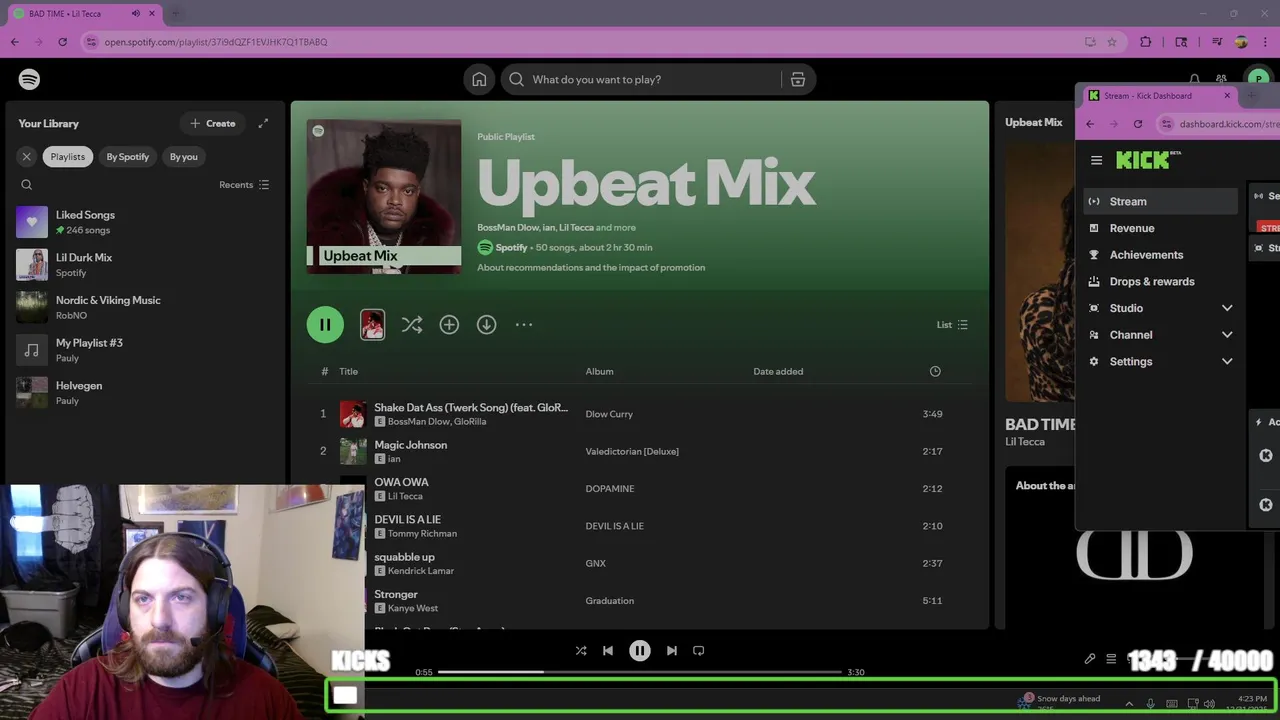The width and height of the screenshot is (1280, 720).
Task: Add playlist to library plus icon
Action: (x=449, y=324)
